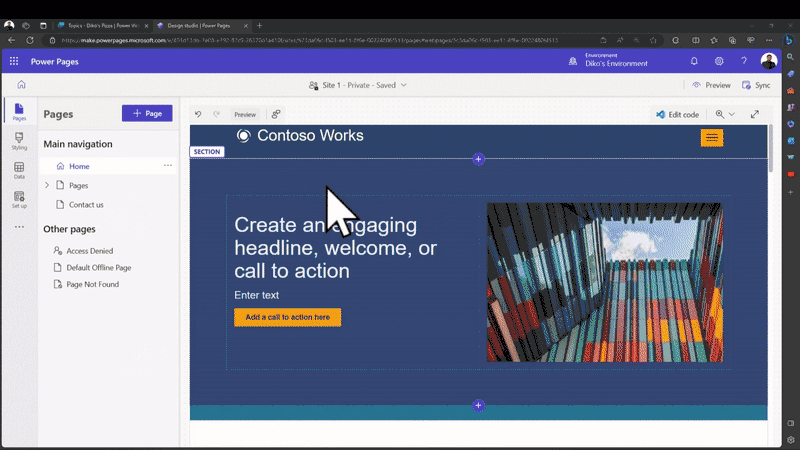Open Home page more options ellipsis
Screen dimensions: 800x450
click(x=168, y=166)
